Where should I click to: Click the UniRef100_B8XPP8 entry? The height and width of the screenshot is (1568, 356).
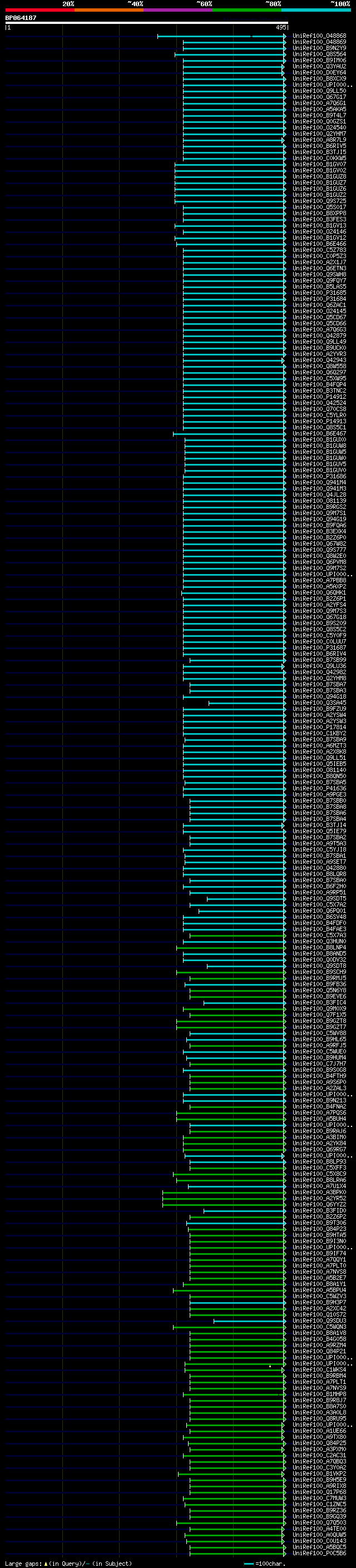pos(319,213)
